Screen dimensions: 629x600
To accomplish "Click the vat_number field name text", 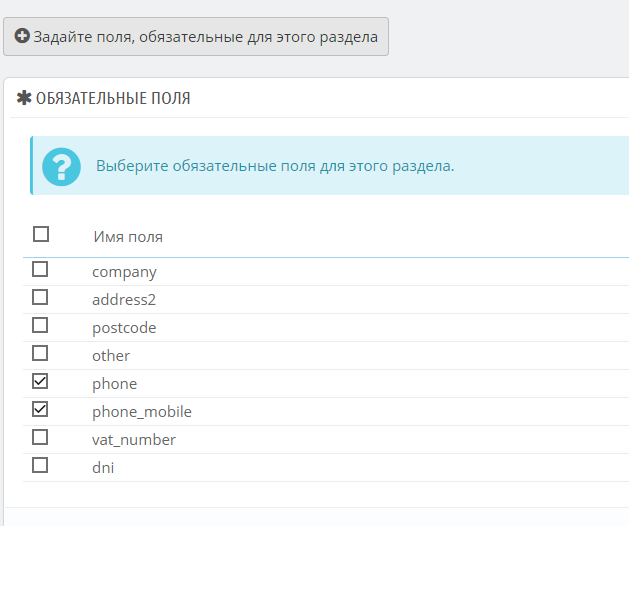I will 134,440.
